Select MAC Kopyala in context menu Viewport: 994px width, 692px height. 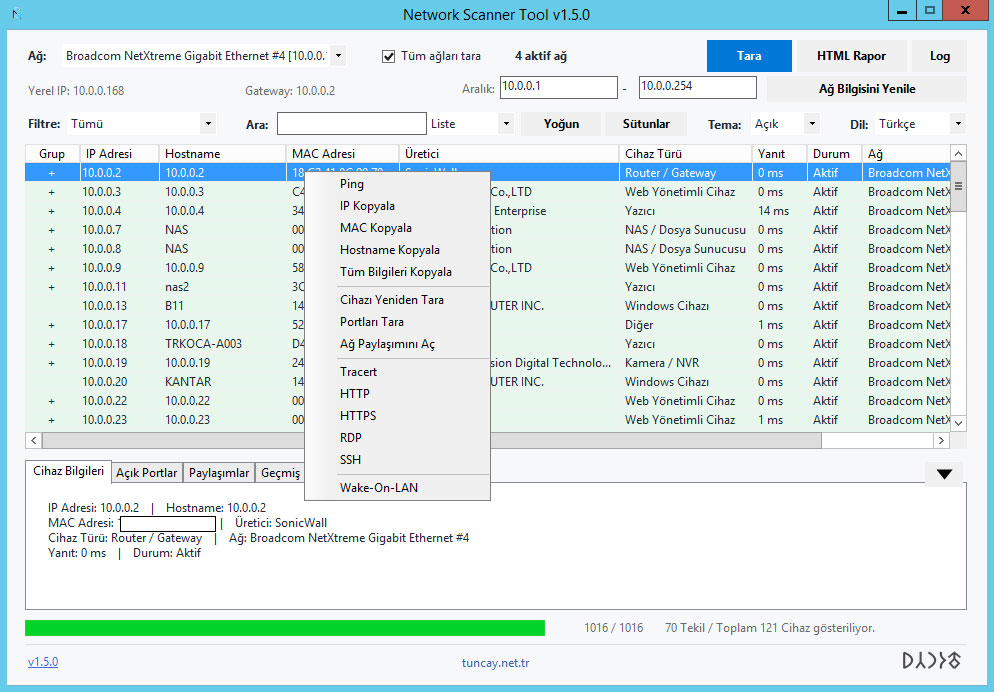pyautogui.click(x=397, y=227)
